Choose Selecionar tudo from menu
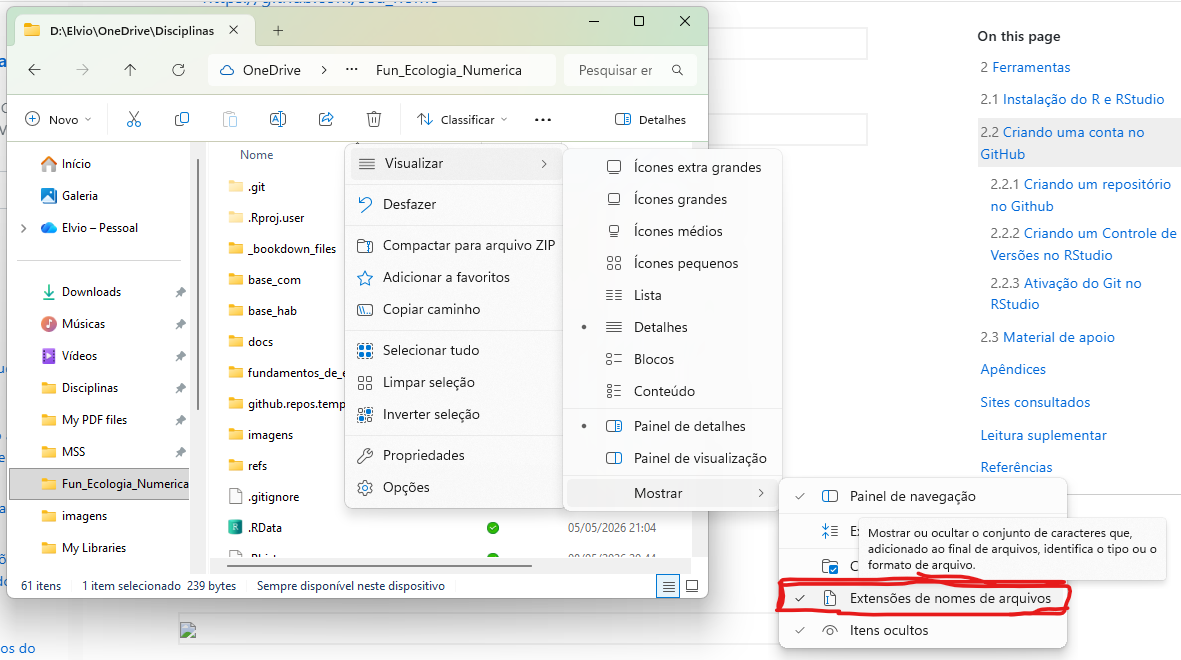 coord(454,350)
